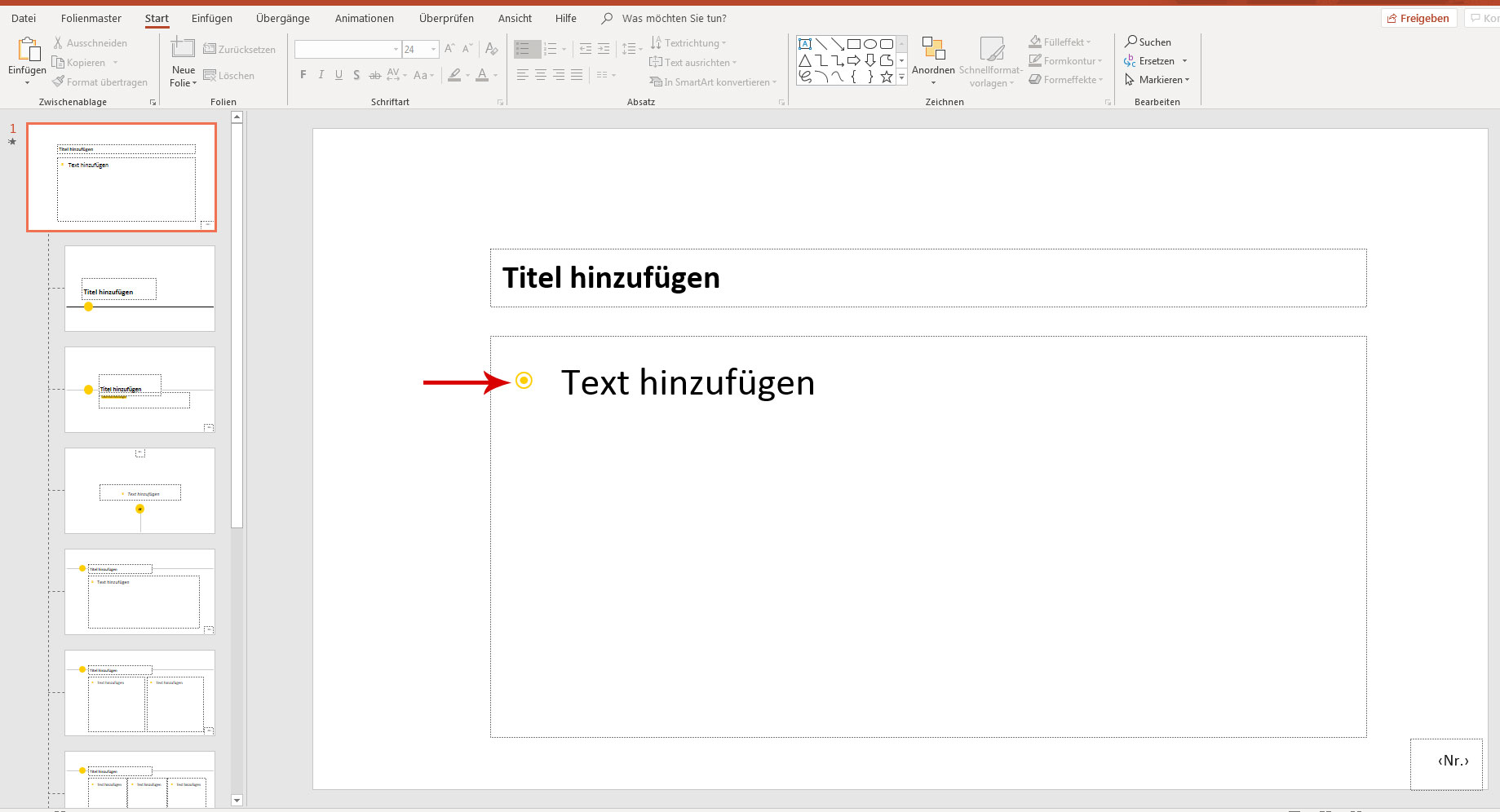
Task: Toggle underline formatting (U)
Action: tap(339, 75)
